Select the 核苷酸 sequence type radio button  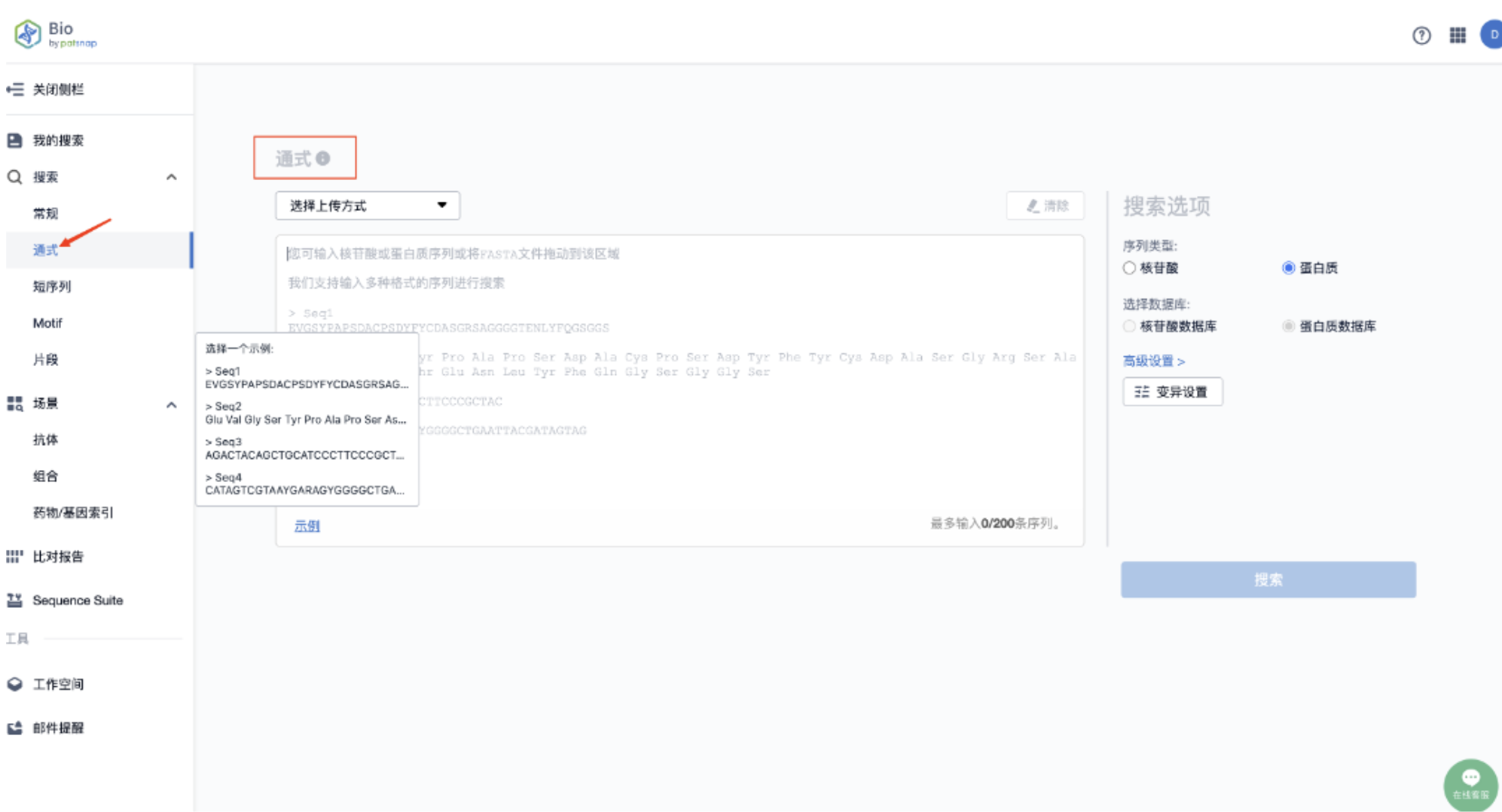[x=1129, y=268]
